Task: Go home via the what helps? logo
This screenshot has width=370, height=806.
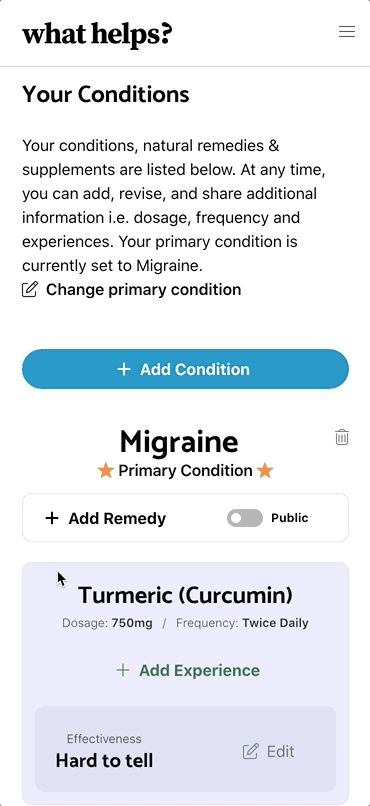Action: [x=97, y=34]
